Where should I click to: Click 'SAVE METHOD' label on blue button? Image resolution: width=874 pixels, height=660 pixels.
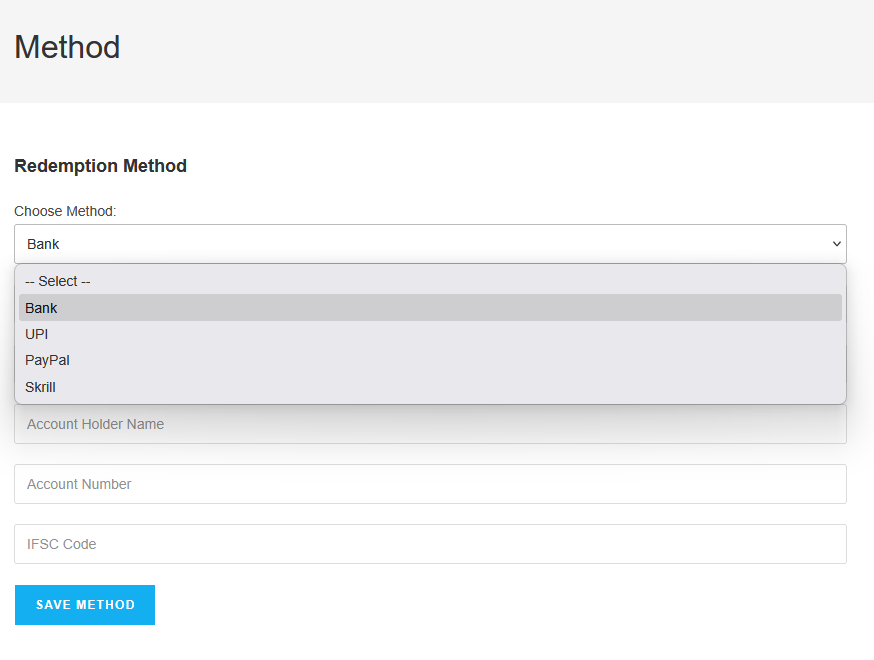pos(85,605)
